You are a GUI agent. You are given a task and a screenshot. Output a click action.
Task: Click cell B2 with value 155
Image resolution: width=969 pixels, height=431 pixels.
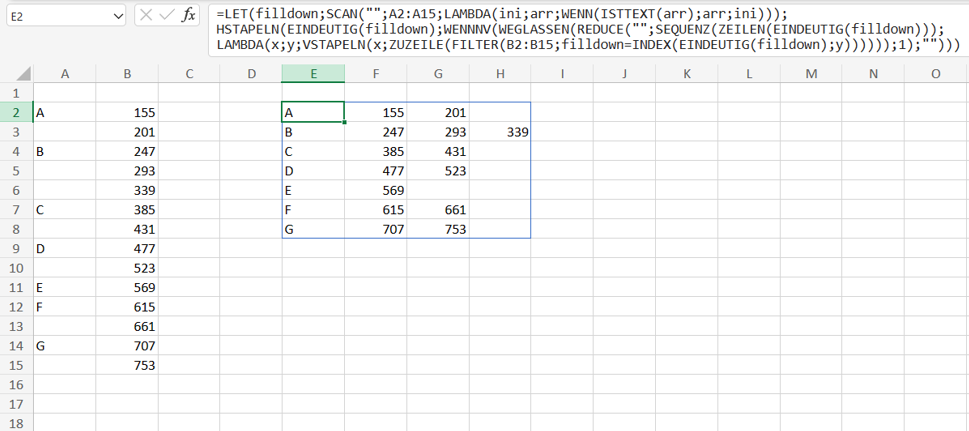127,113
